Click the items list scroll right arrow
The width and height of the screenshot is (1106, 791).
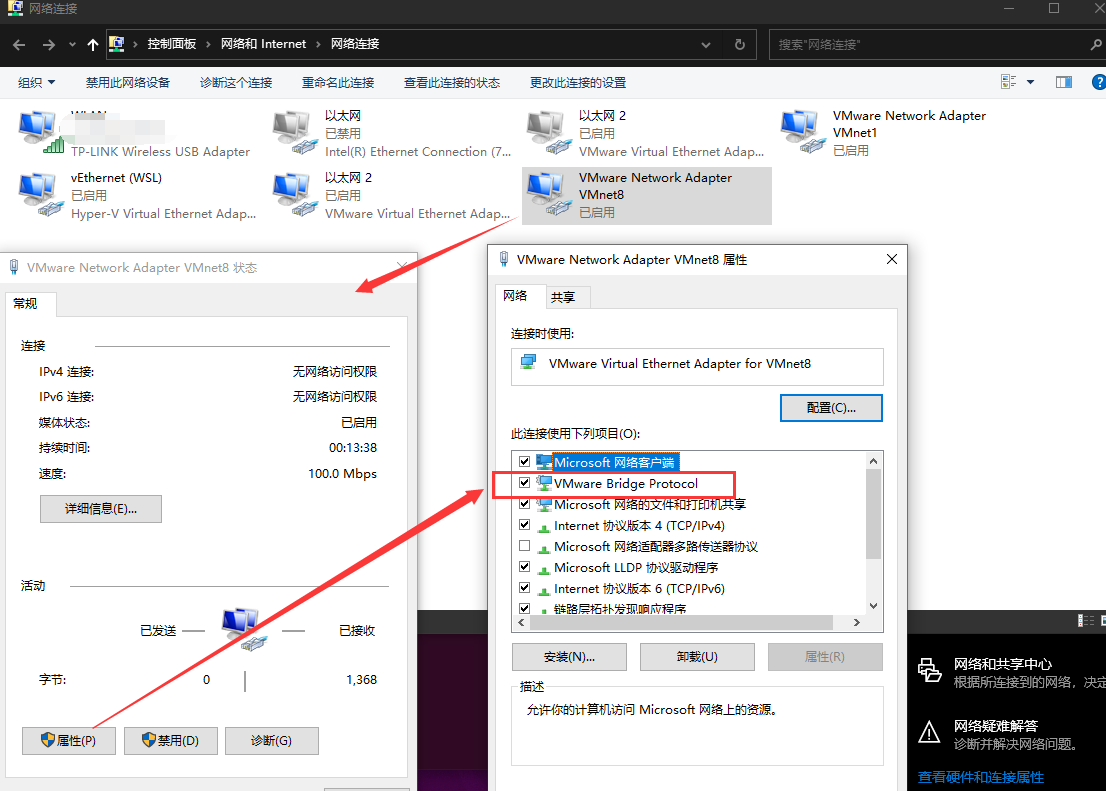click(x=856, y=622)
